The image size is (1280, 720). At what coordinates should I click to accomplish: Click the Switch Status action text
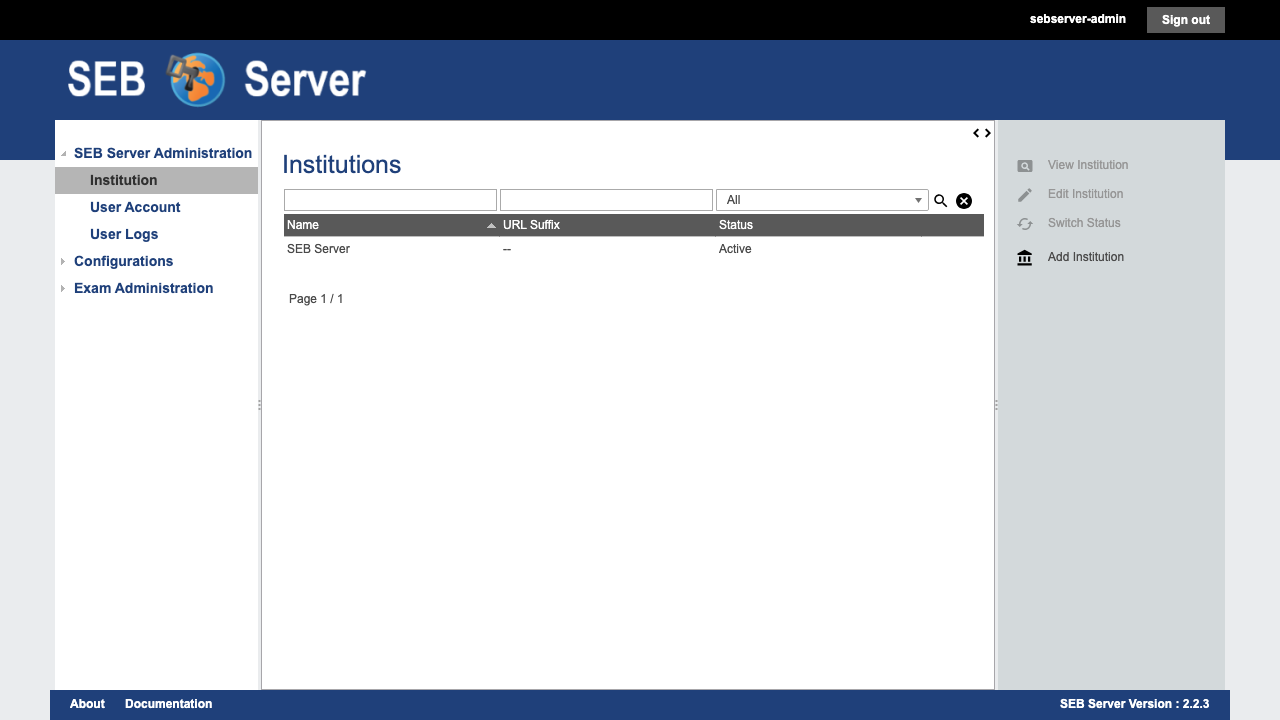point(1084,223)
